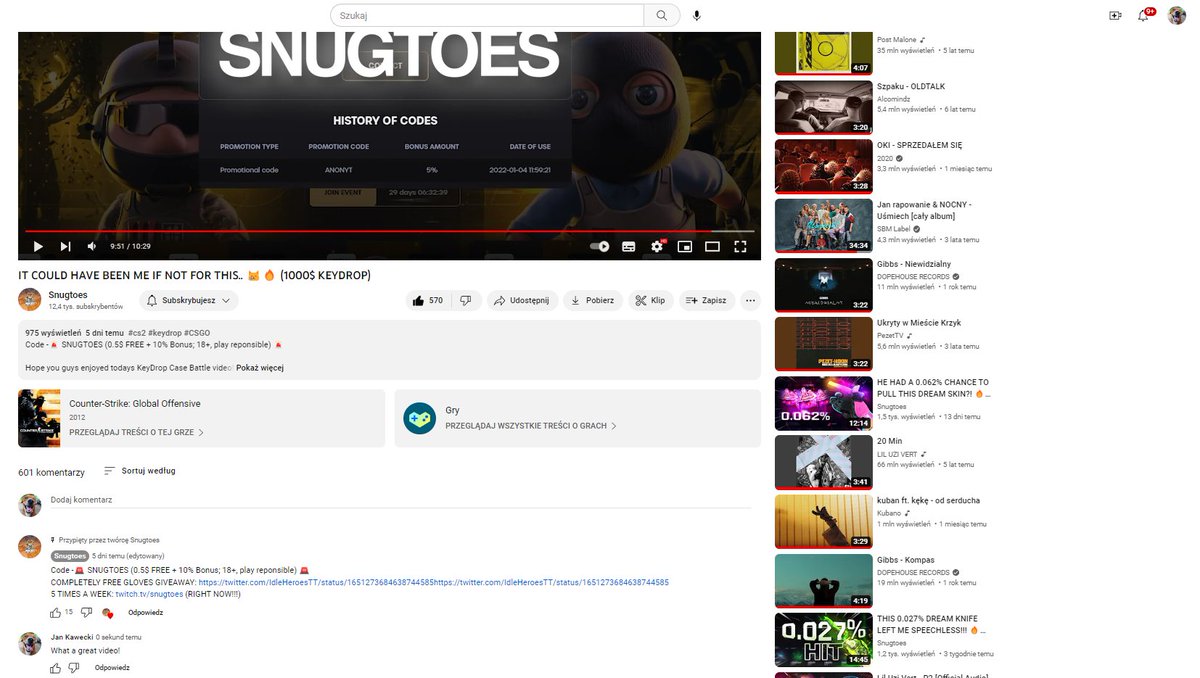Save video with Zapisz button
This screenshot has width=1200, height=678.
tap(707, 300)
